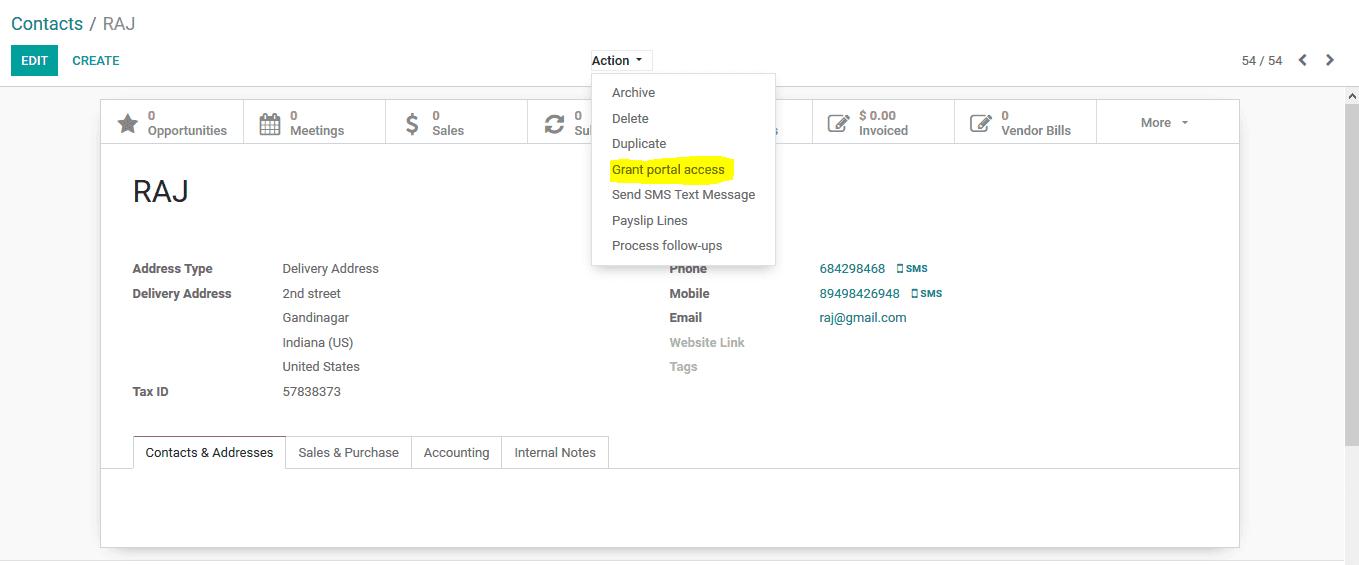
Task: Switch to Contacts & Addresses tab
Action: pos(209,452)
